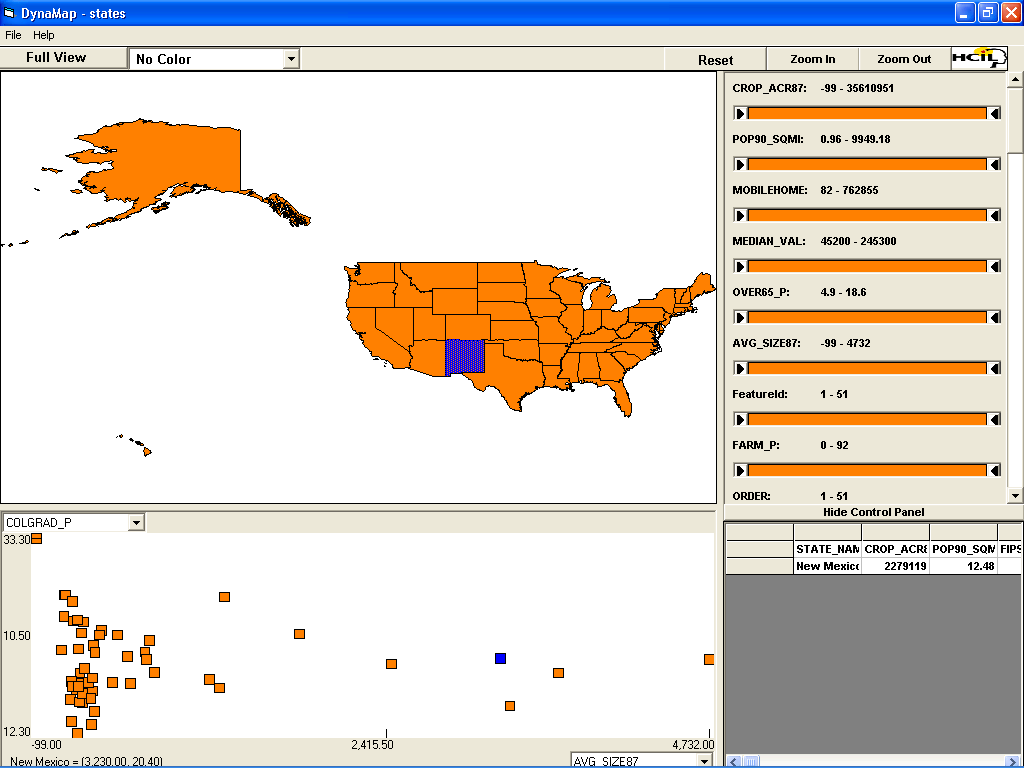Open the File menu

pyautogui.click(x=13, y=35)
